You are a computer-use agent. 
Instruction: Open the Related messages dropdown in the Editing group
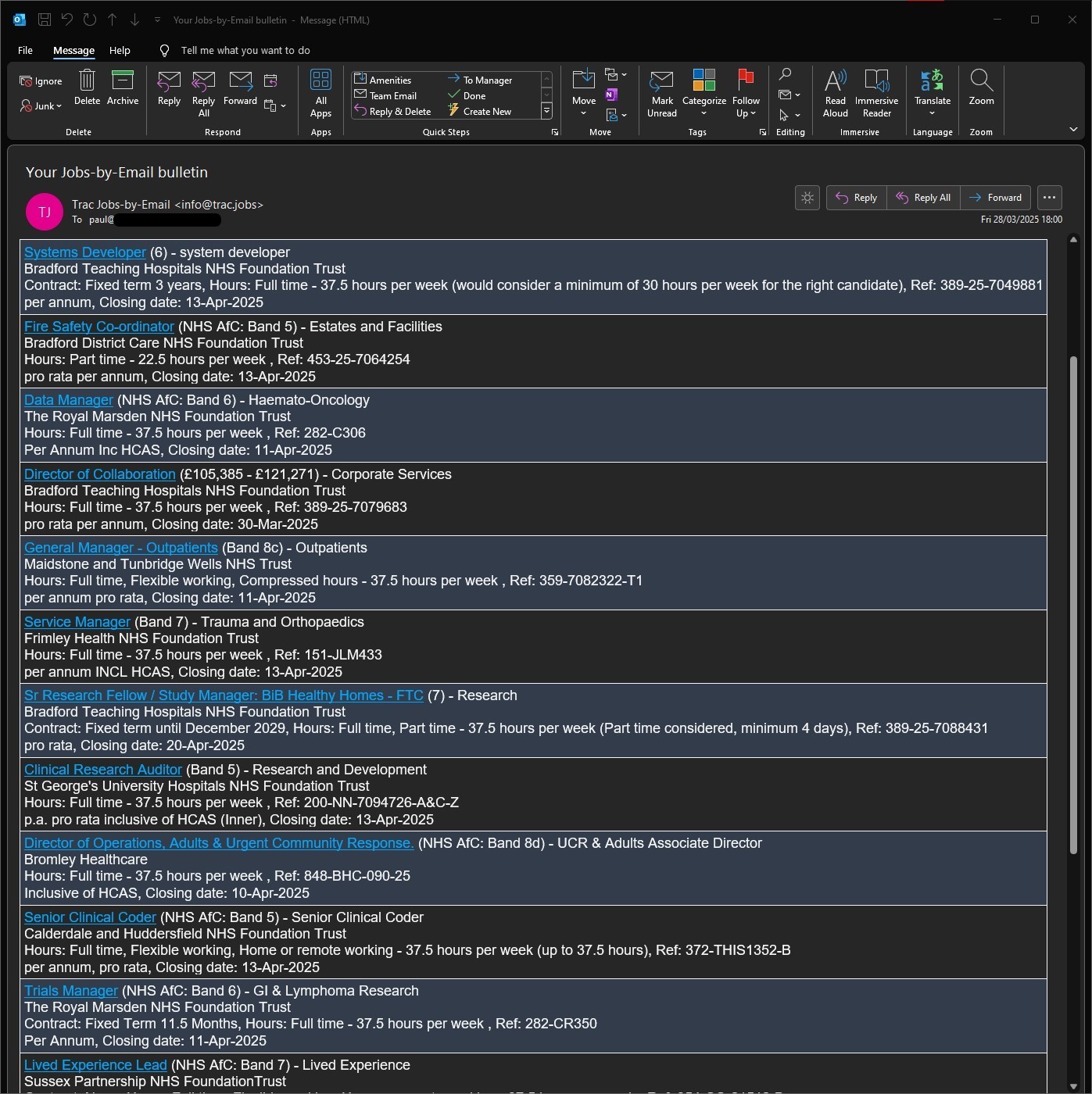coord(789,95)
